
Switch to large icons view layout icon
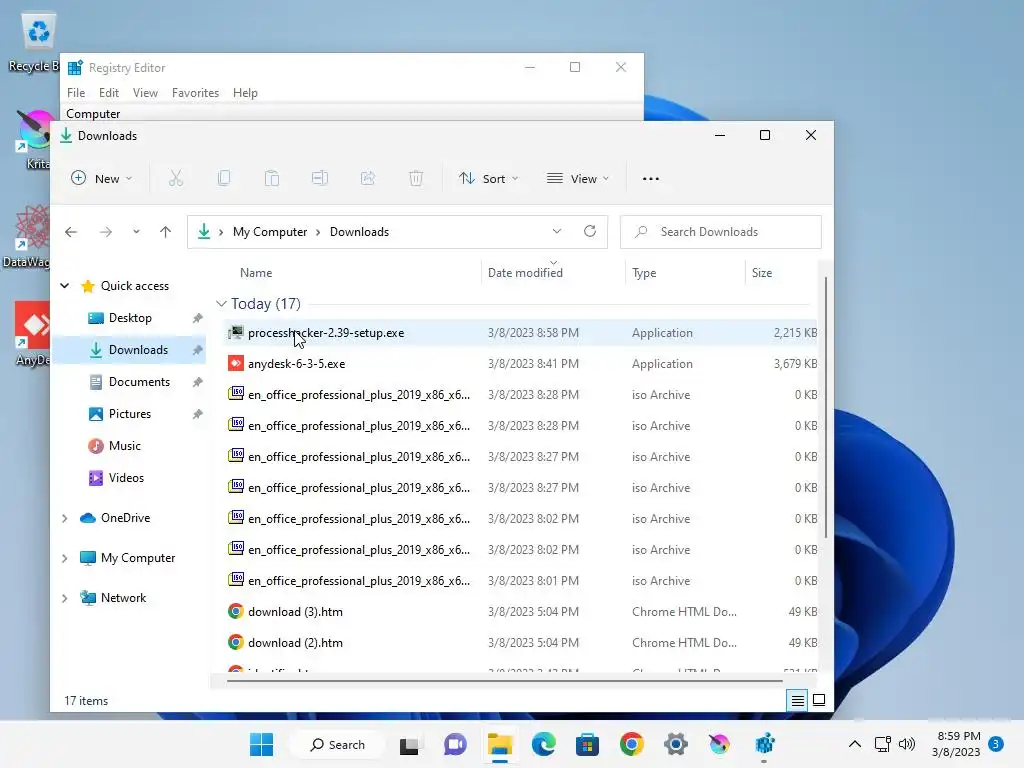[819, 700]
